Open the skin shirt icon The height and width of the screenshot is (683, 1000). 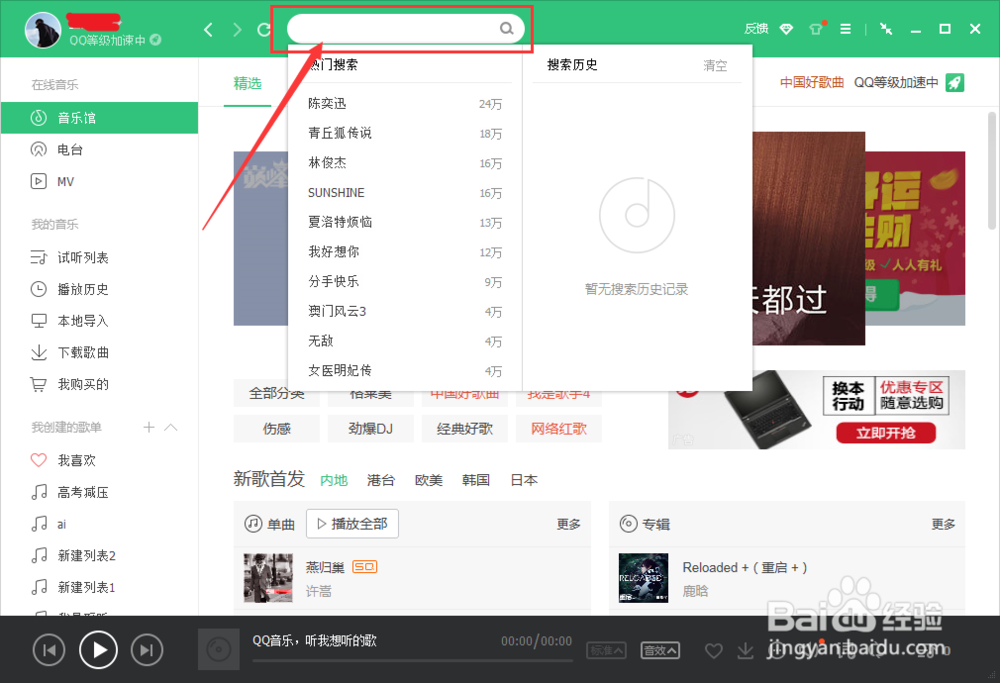[x=816, y=29]
